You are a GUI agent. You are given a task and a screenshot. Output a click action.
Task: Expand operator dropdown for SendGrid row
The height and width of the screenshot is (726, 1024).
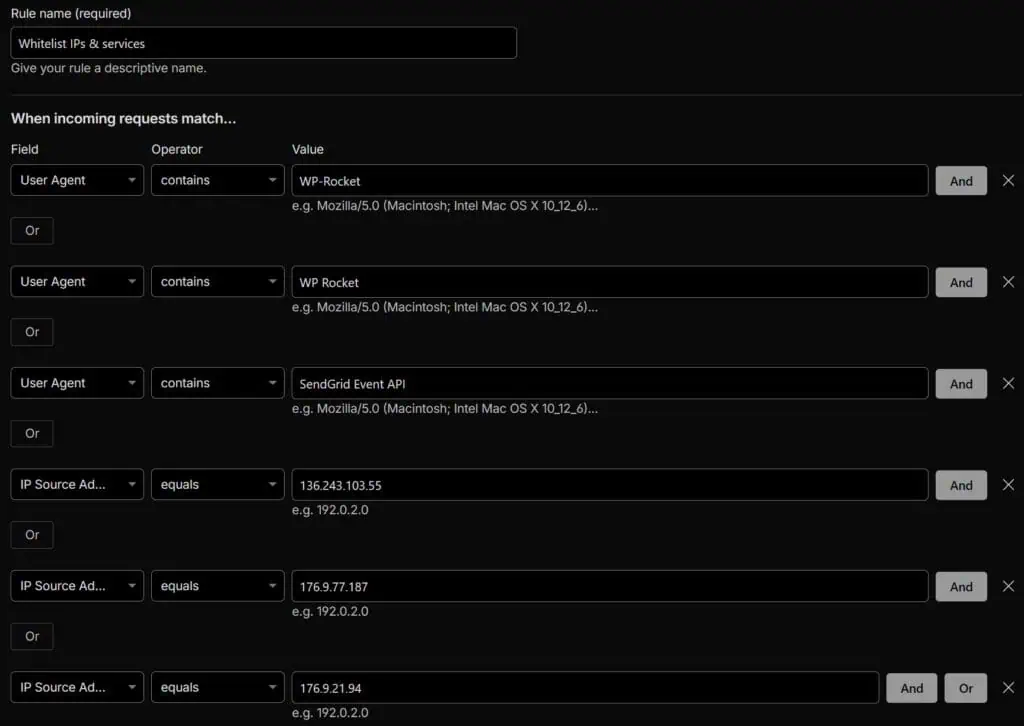tap(218, 383)
